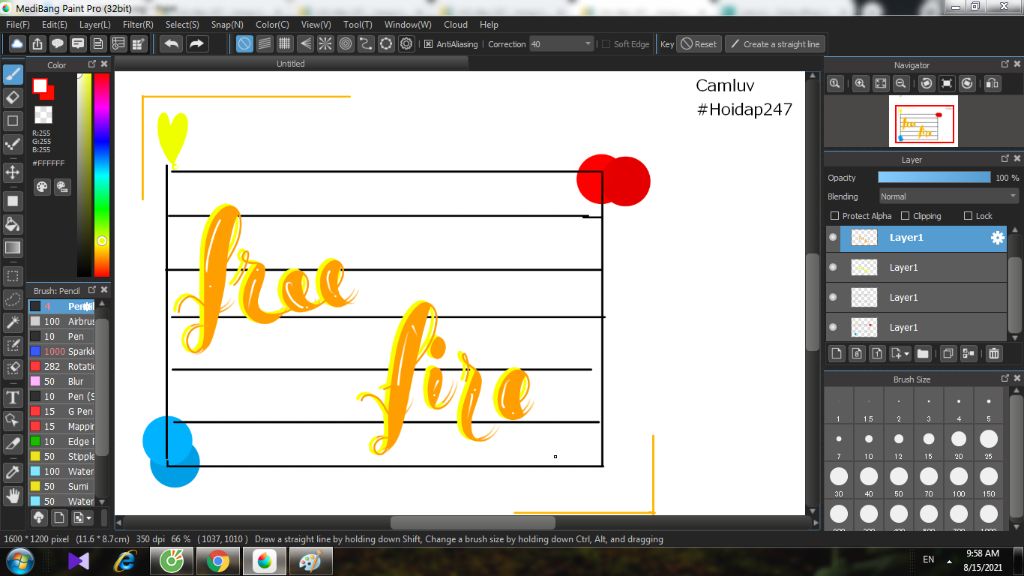Click the rainbow hue strip
1024x576 pixels.
(x=102, y=175)
